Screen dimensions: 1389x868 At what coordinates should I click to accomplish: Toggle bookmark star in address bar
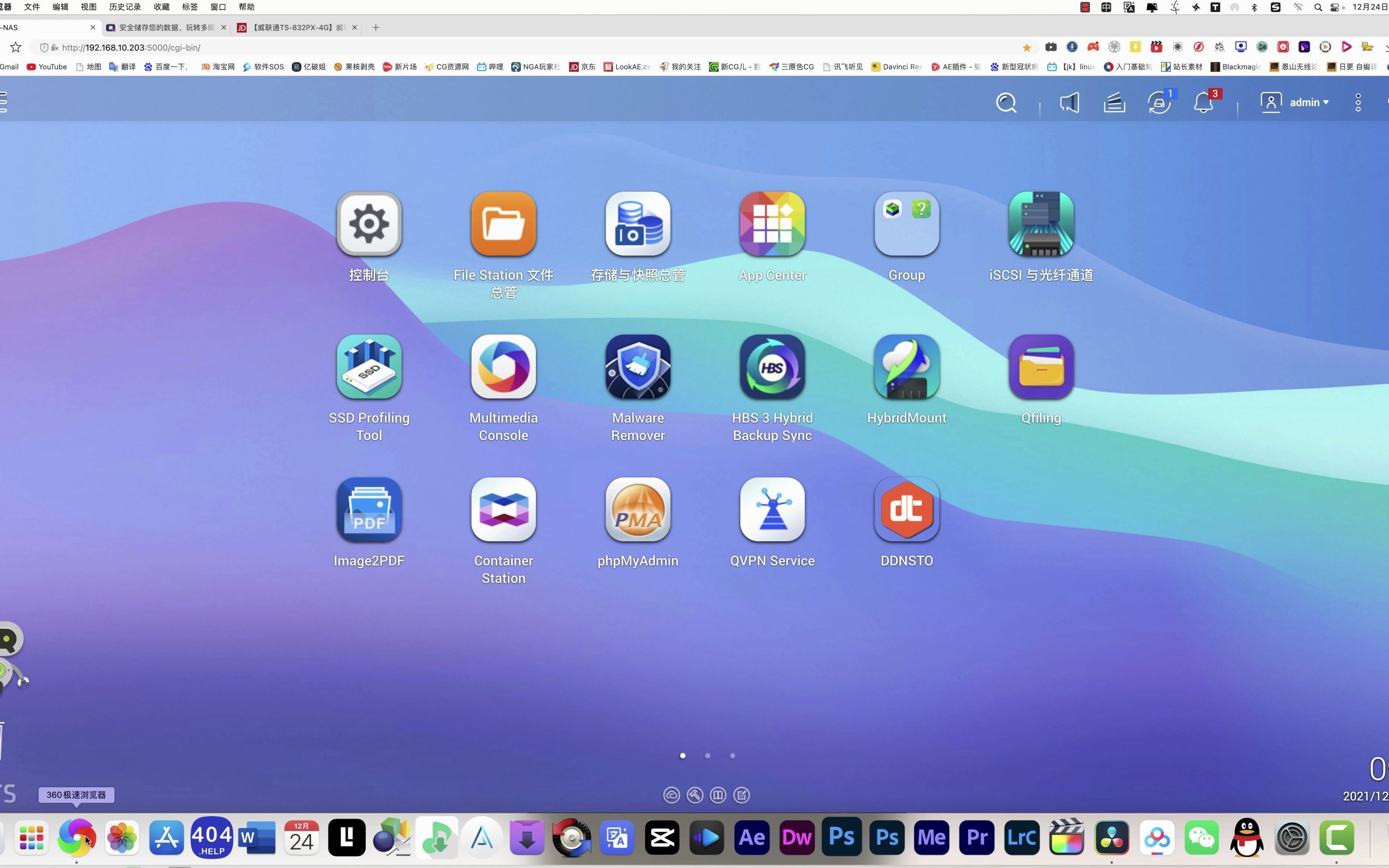(x=1027, y=48)
